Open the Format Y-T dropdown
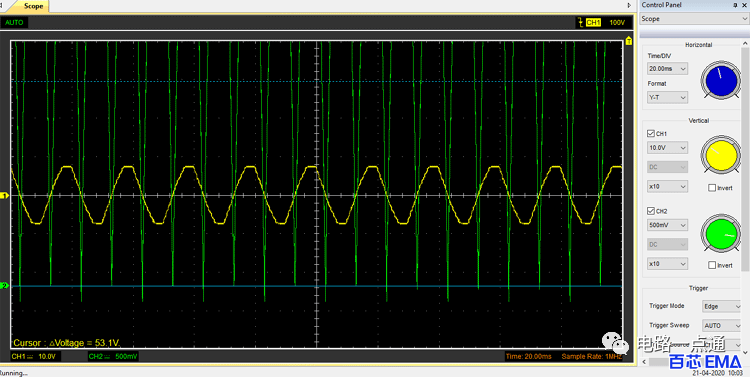 667,98
